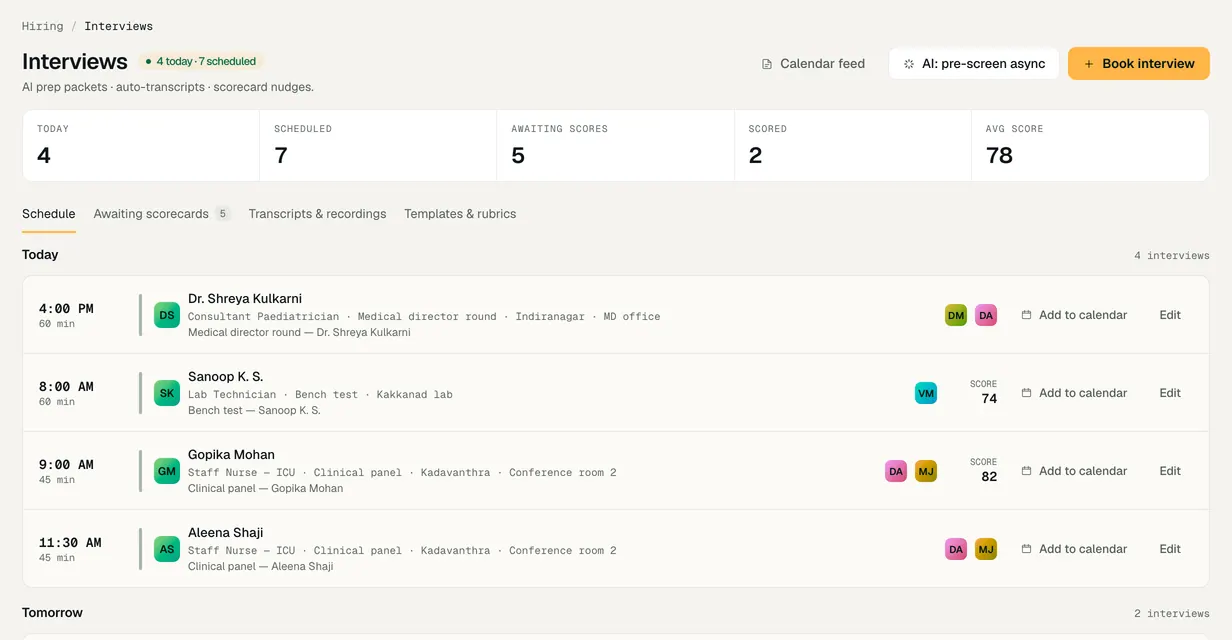Add to calendar text for Gopika Mohan
1232x640 pixels.
coord(1083,471)
